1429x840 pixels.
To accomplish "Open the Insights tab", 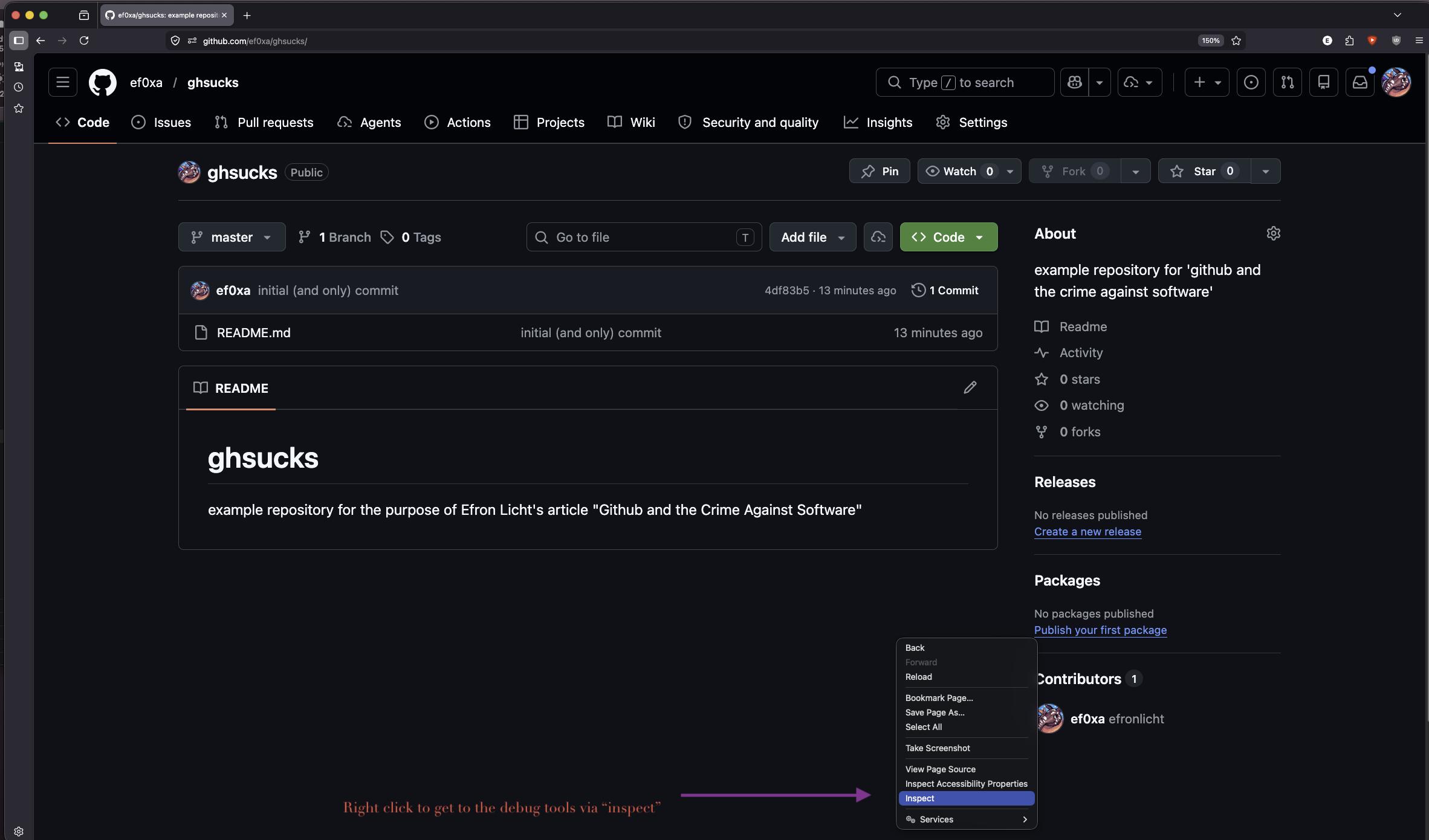I will (878, 123).
